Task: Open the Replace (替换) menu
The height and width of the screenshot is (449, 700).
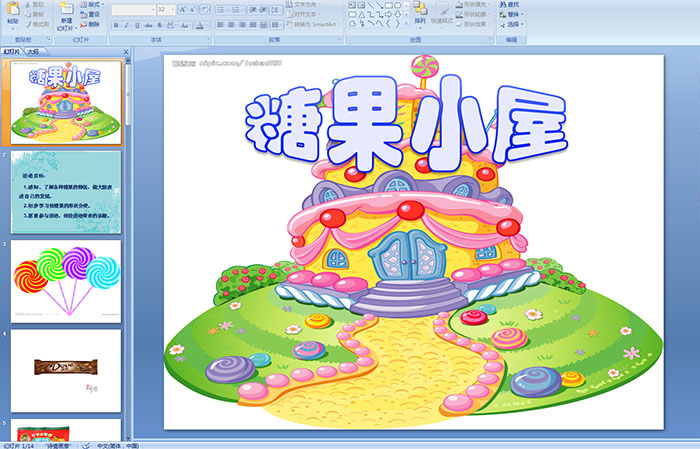Action: (x=512, y=14)
